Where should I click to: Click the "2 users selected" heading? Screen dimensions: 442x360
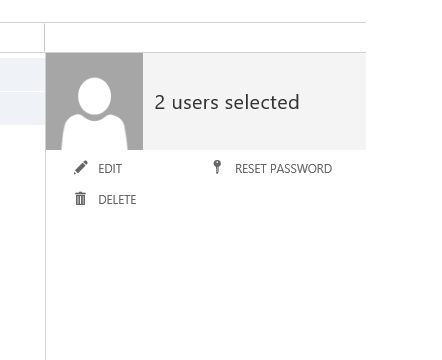click(227, 102)
